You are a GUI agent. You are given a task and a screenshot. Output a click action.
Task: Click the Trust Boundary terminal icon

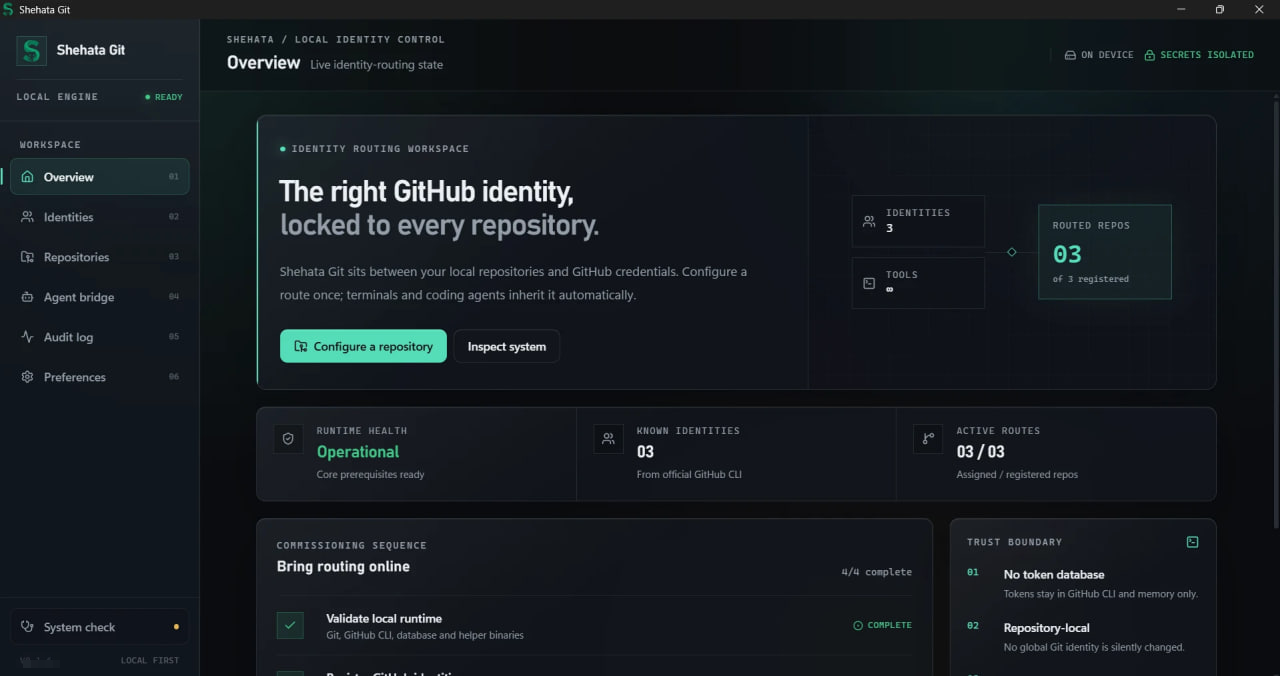(1192, 542)
